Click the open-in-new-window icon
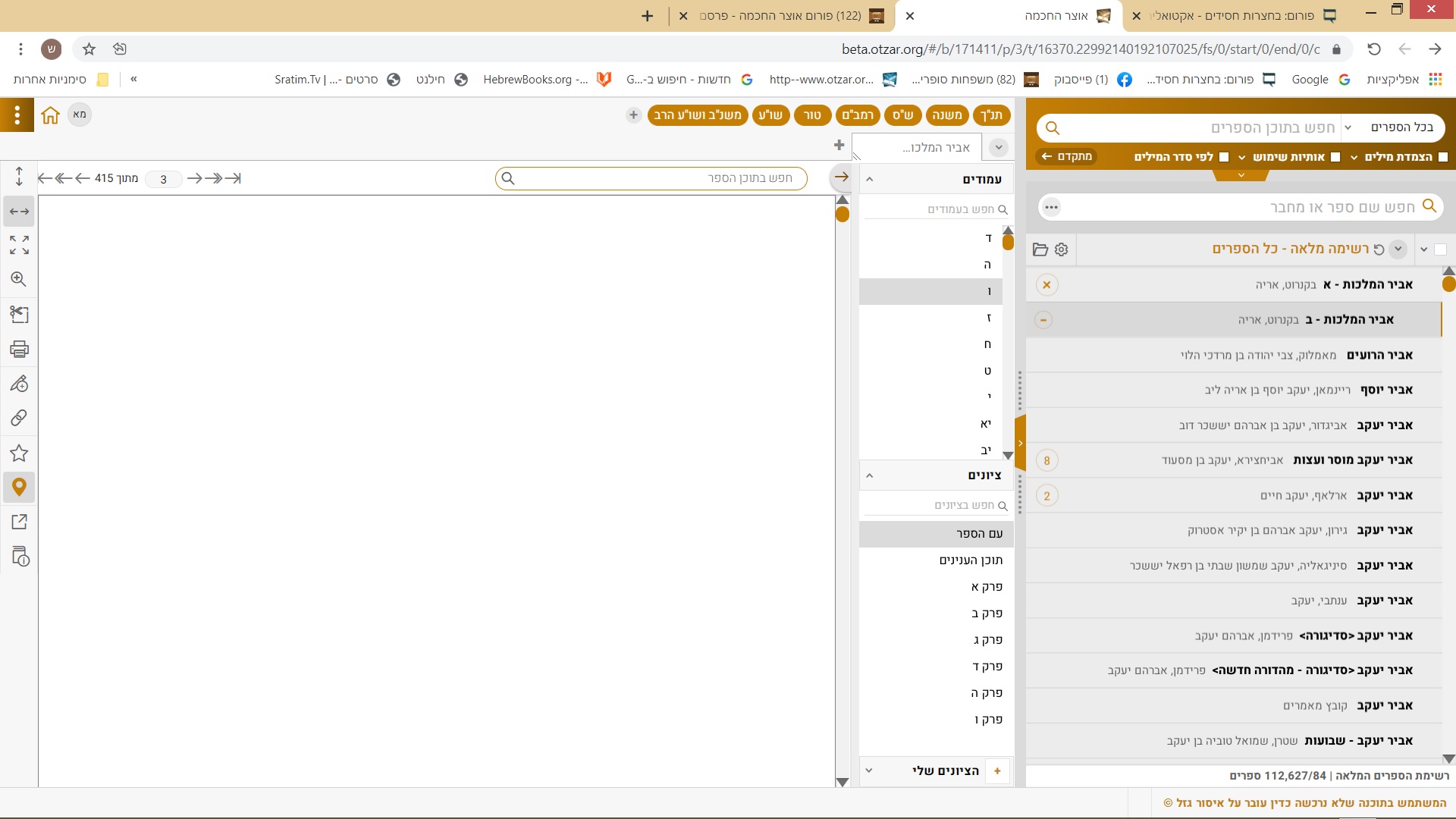 (x=19, y=522)
